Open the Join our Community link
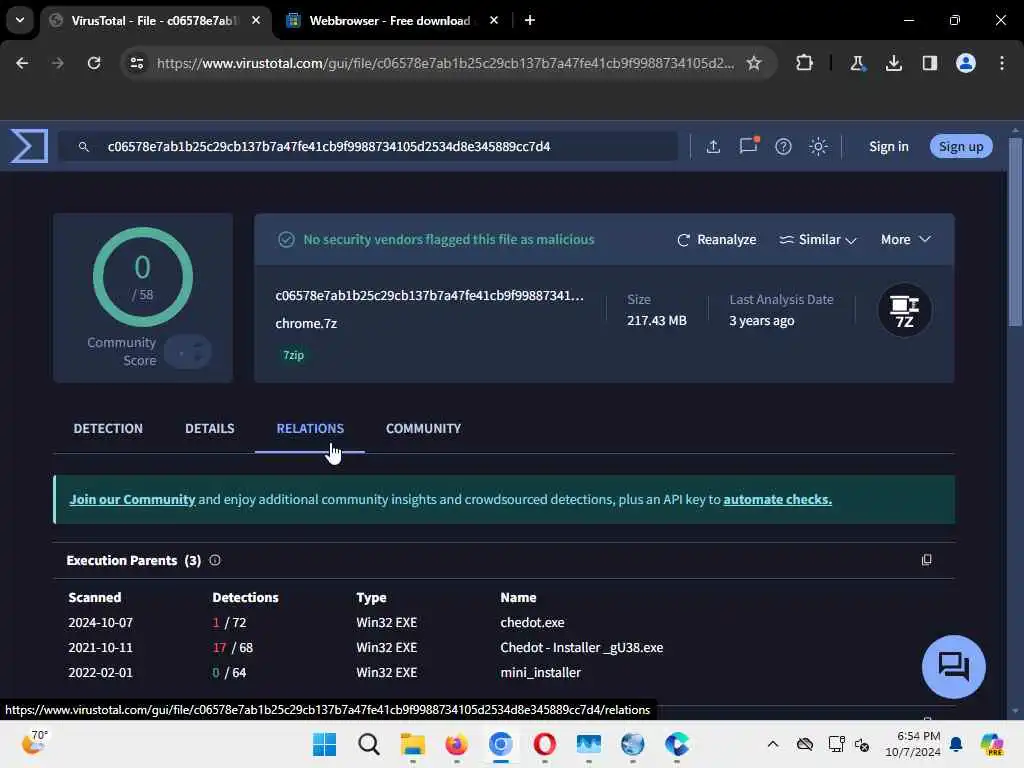 click(133, 500)
